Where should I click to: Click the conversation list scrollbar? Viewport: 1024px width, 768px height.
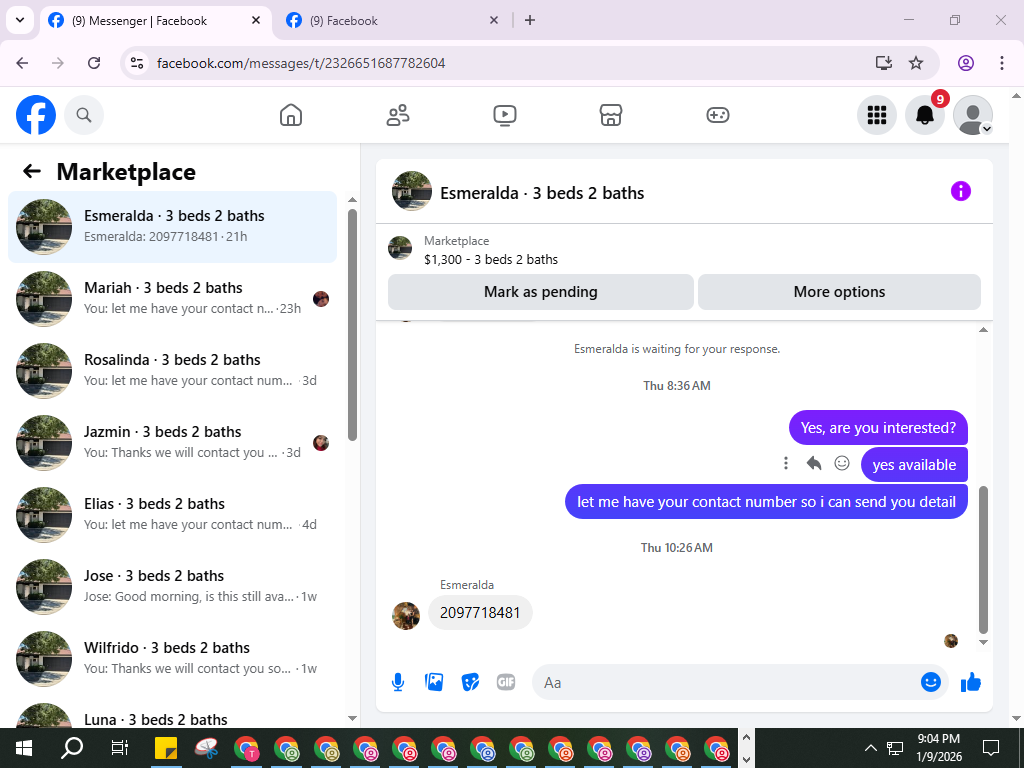353,325
